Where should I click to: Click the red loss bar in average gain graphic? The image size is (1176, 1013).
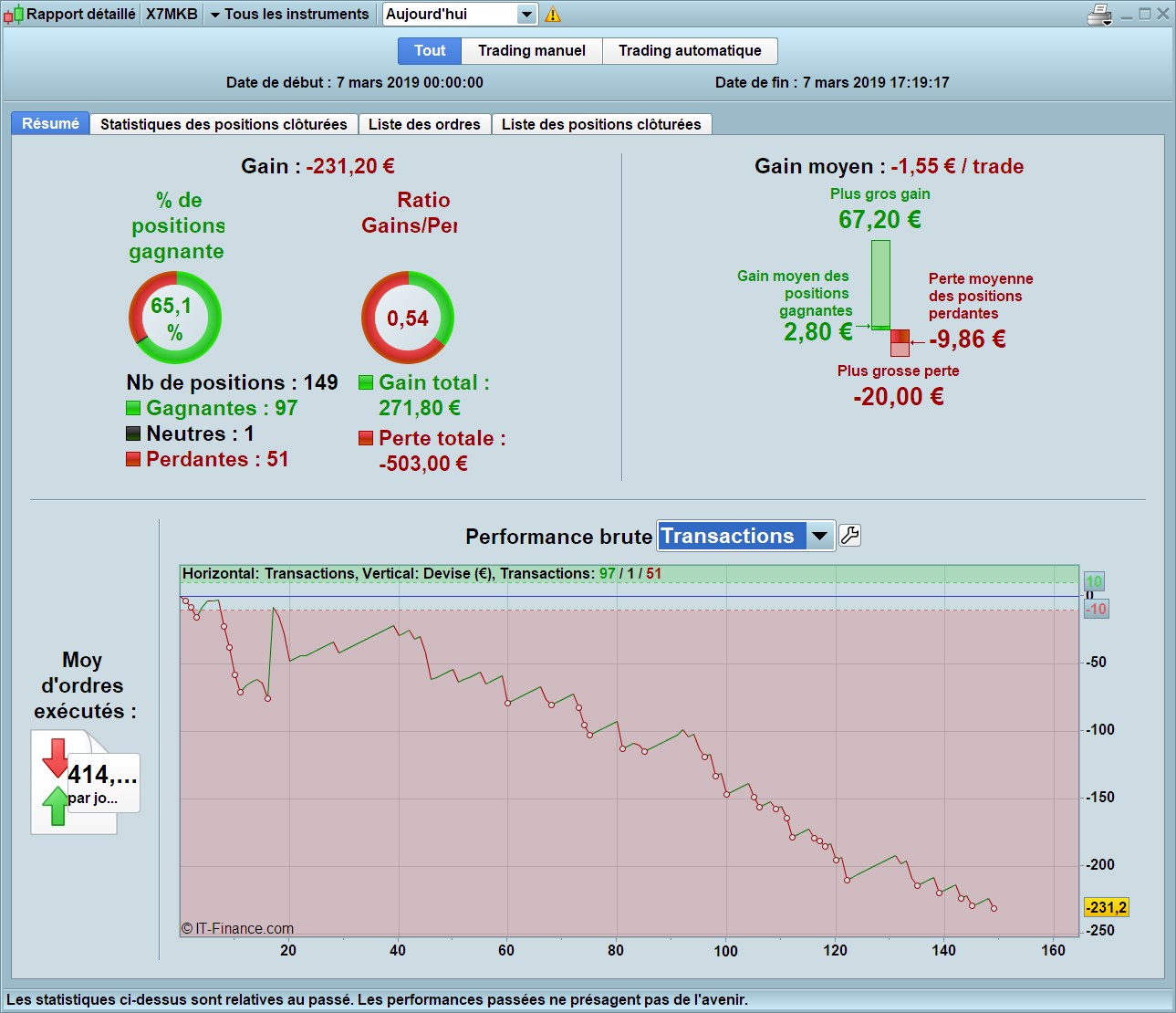(900, 343)
